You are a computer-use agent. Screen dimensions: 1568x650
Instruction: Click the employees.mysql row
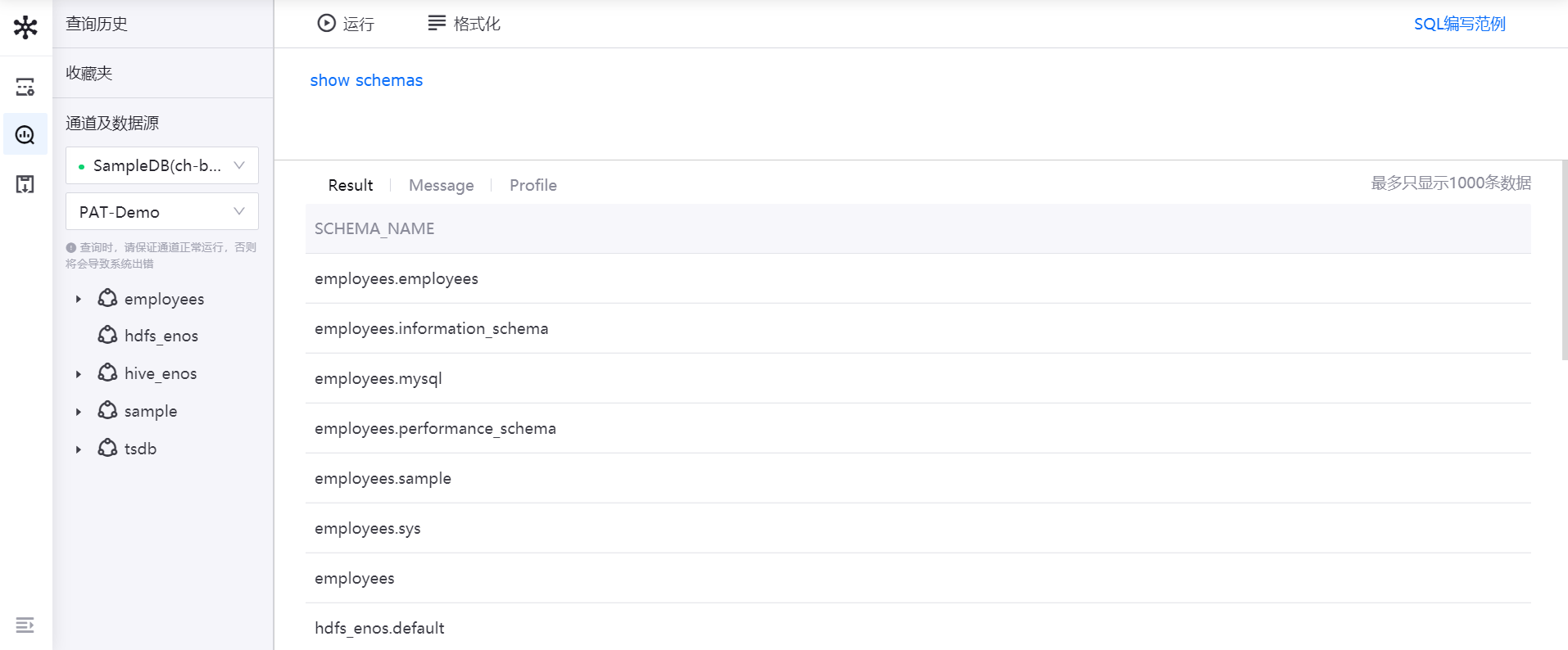coord(918,378)
